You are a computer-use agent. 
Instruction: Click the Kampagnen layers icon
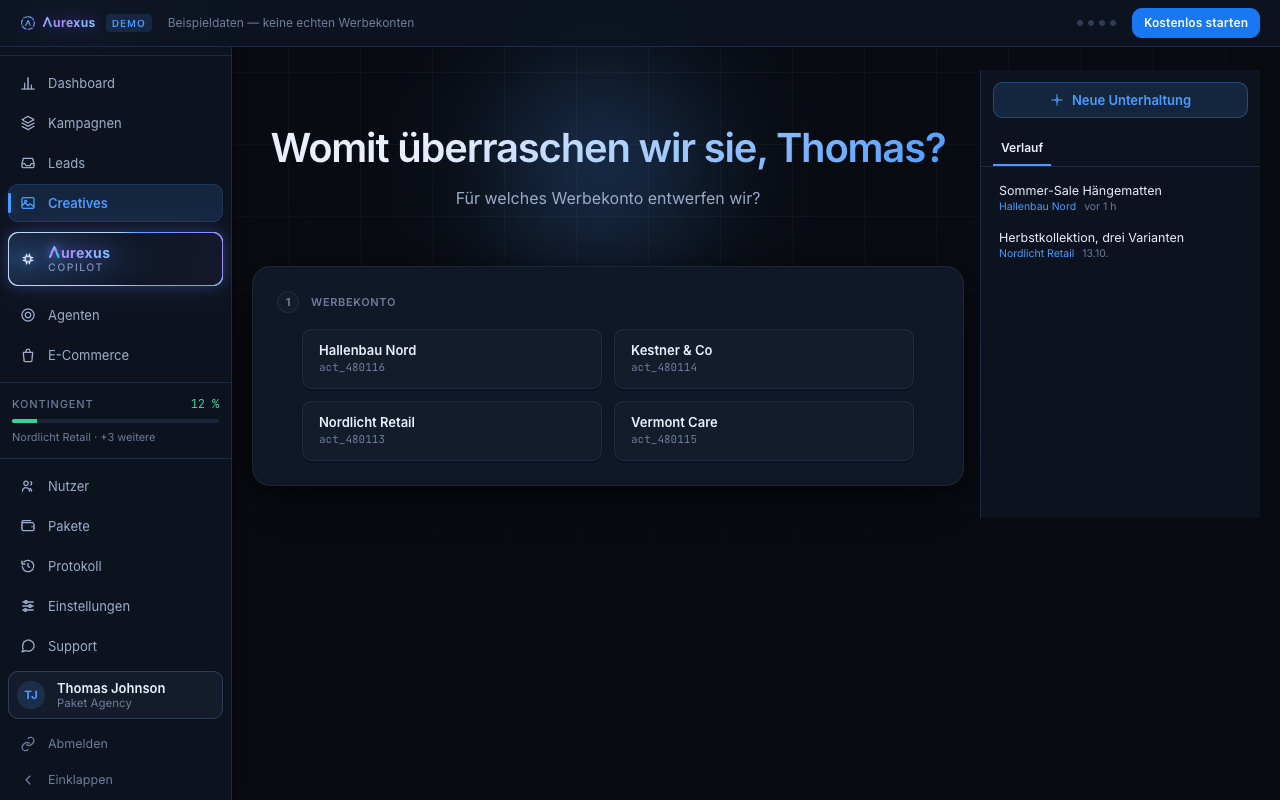28,123
